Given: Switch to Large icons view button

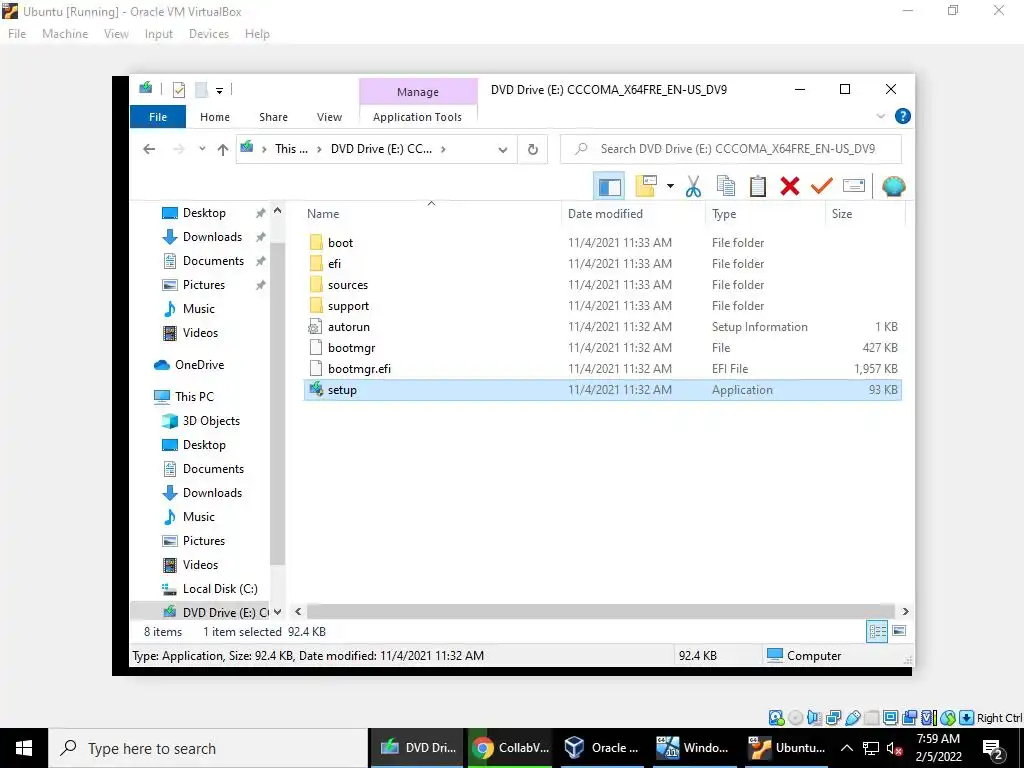Looking at the screenshot, I should pos(899,632).
